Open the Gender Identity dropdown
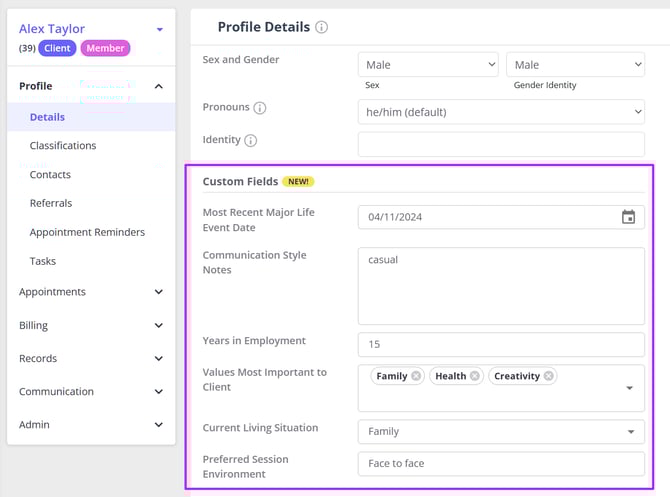Image resolution: width=670 pixels, height=497 pixels. 575,65
